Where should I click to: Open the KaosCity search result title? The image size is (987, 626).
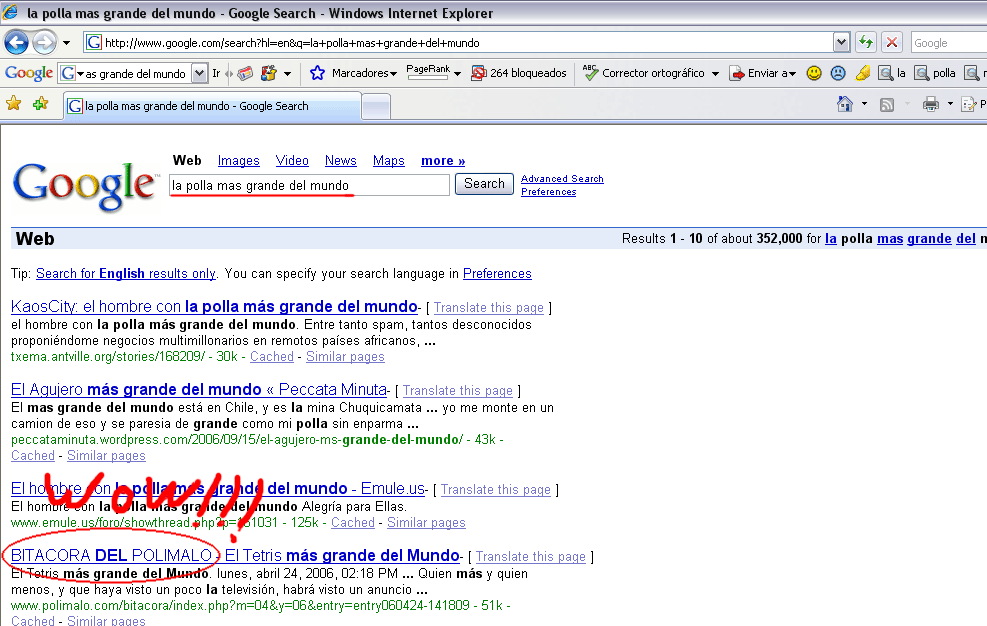click(214, 307)
